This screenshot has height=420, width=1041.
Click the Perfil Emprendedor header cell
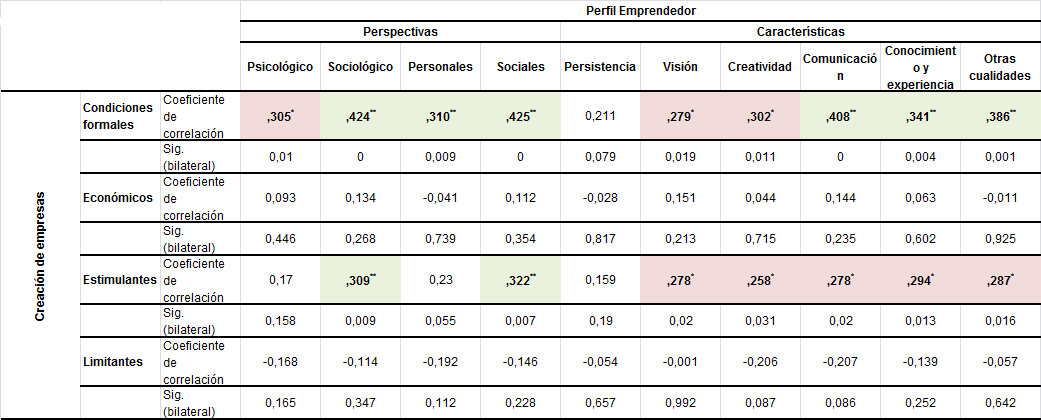click(x=640, y=10)
